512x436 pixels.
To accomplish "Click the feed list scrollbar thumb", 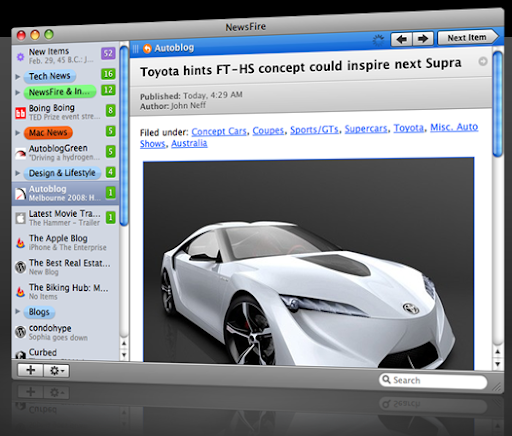I will coord(124,136).
